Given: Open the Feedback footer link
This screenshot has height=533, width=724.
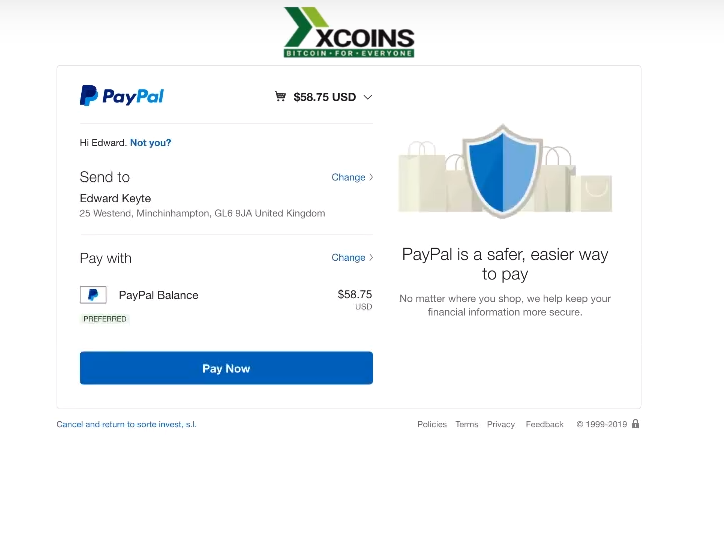Looking at the screenshot, I should (x=545, y=424).
